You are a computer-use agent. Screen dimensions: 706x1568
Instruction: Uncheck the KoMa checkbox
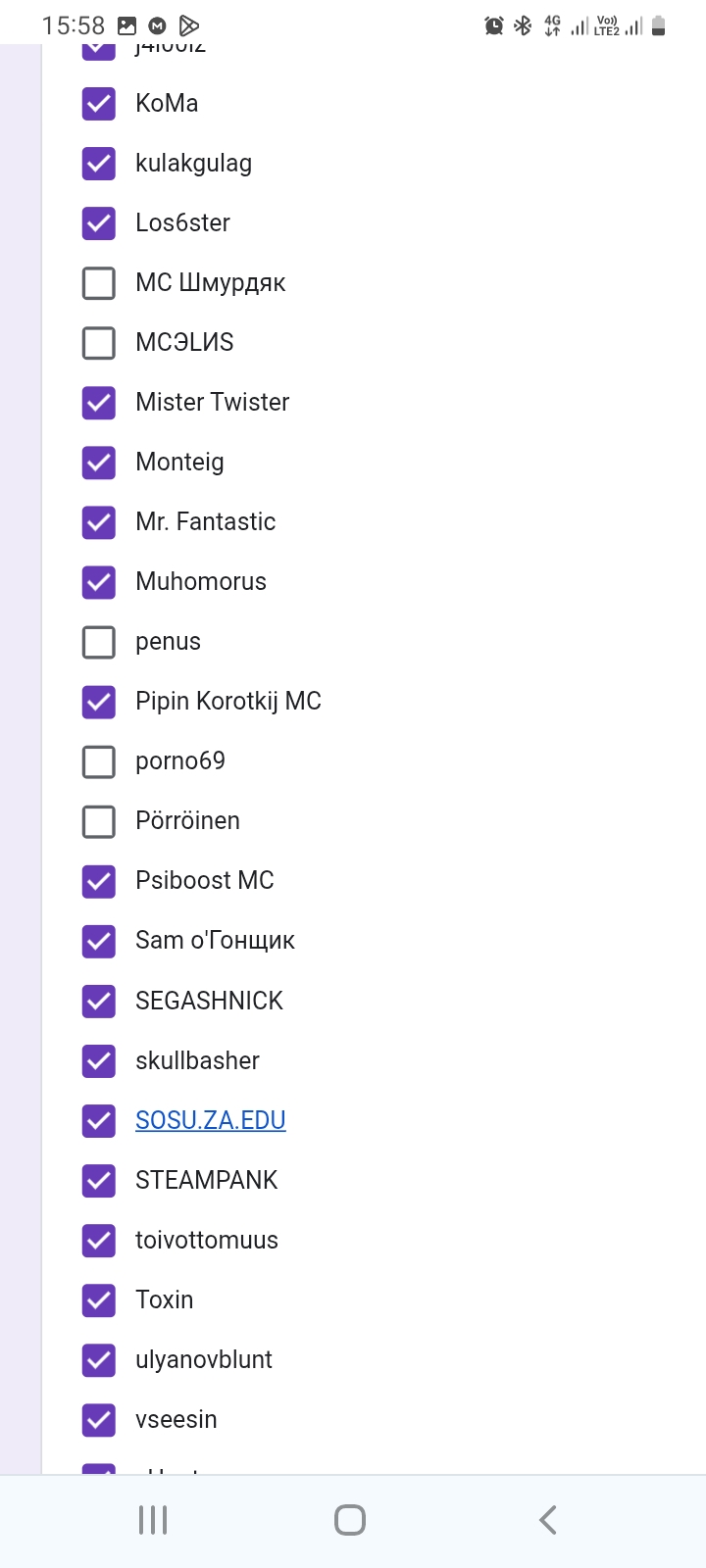pos(99,104)
